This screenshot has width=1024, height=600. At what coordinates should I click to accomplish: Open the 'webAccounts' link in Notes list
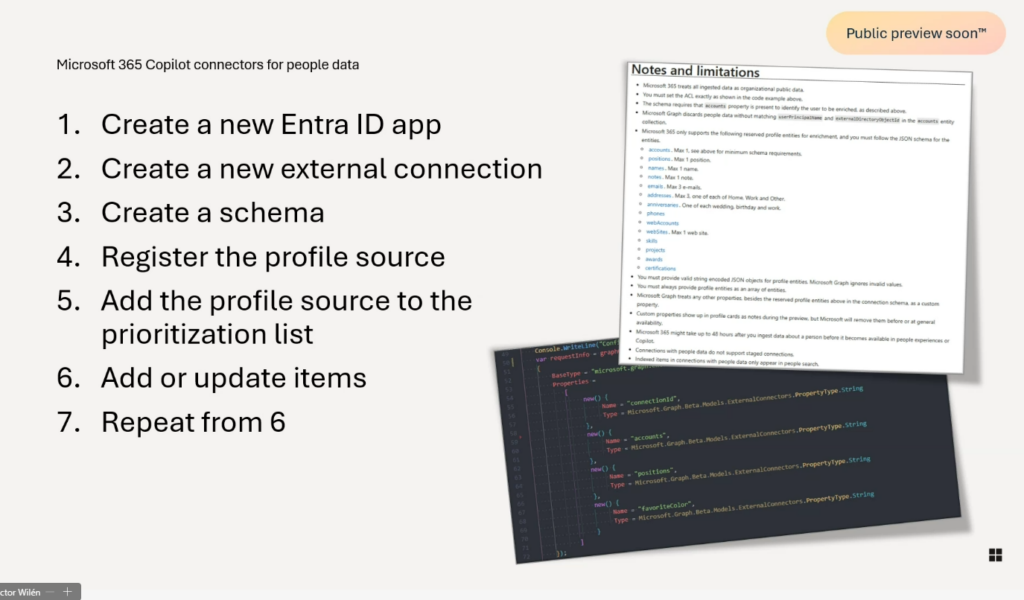(x=662, y=223)
